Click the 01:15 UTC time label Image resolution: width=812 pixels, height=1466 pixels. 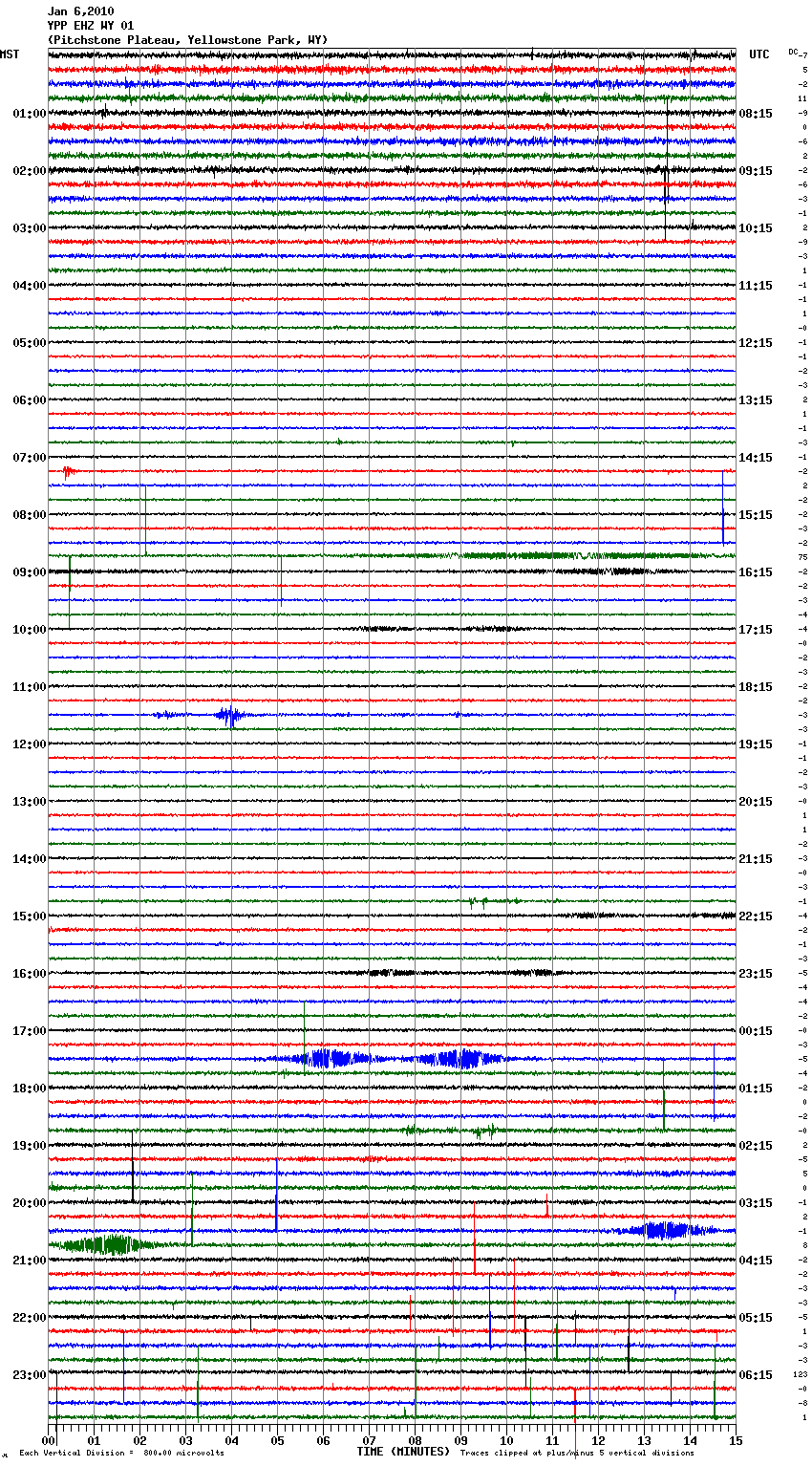[756, 1089]
